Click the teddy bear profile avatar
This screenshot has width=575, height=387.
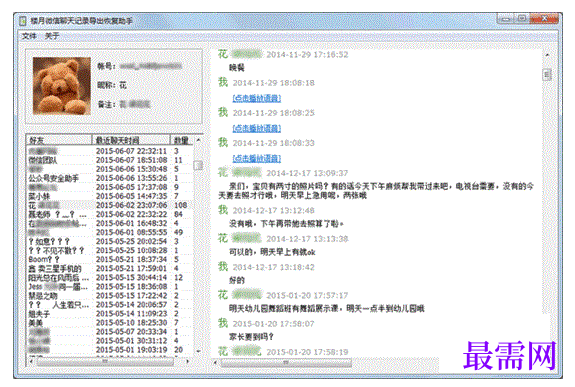(62, 86)
